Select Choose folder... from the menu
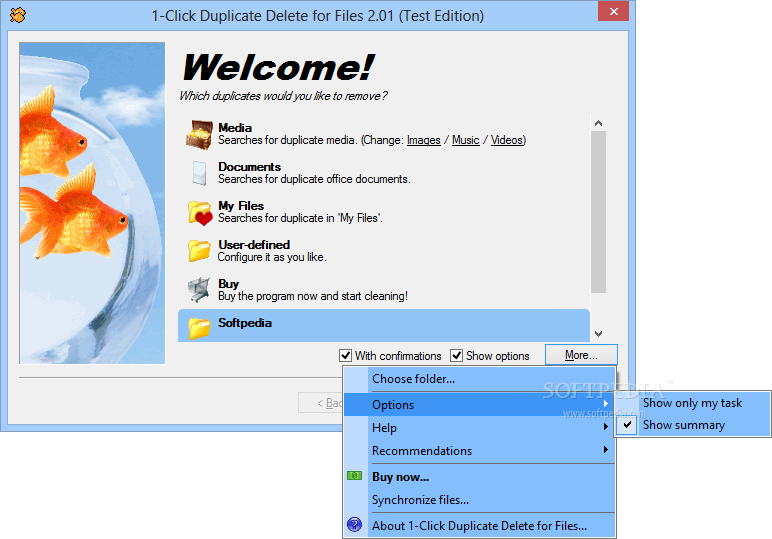 479,379
